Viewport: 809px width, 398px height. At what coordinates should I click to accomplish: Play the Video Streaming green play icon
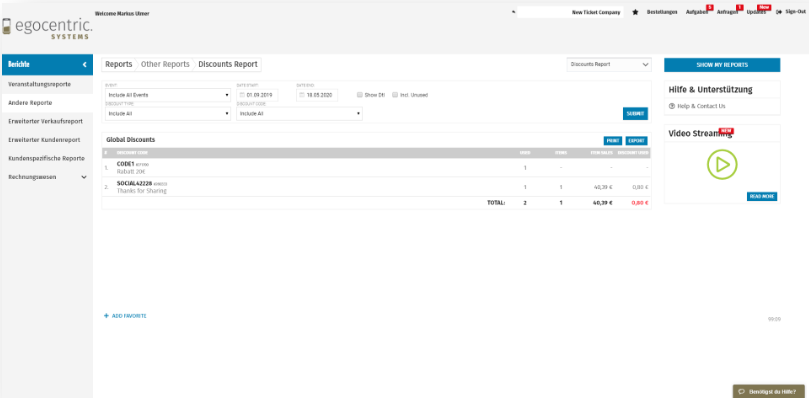click(x=722, y=165)
